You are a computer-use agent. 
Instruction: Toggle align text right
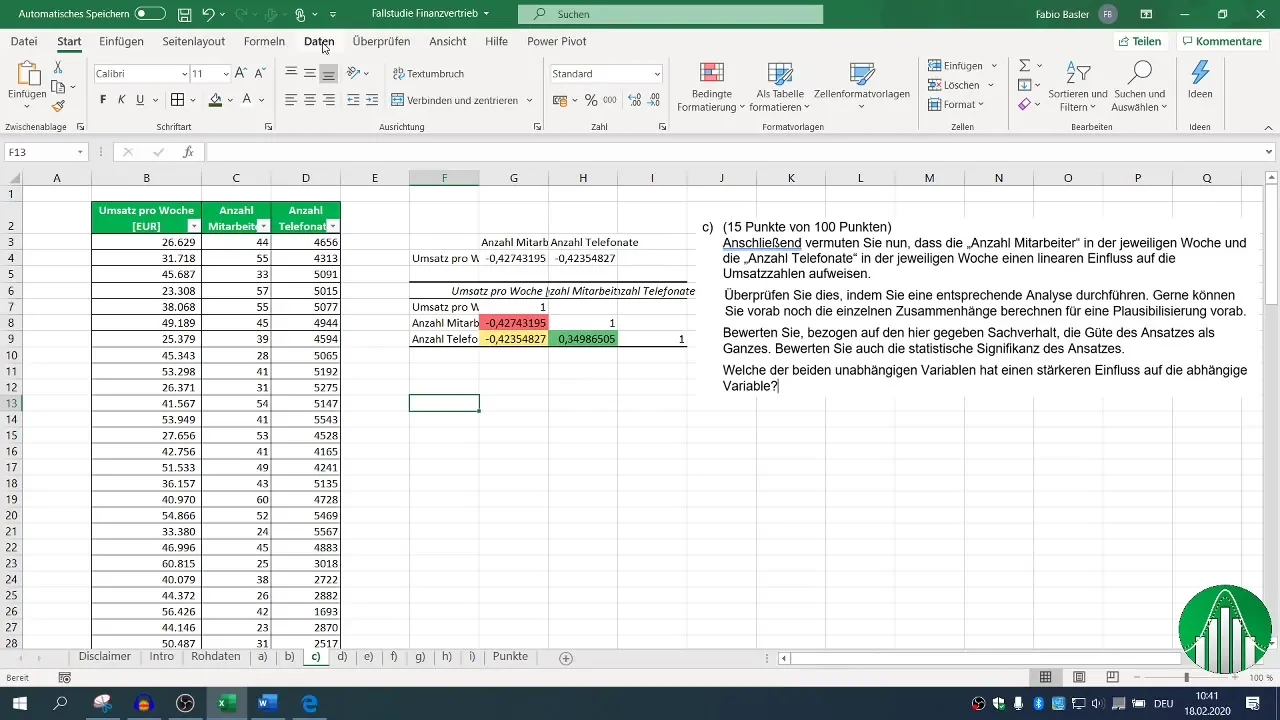click(x=328, y=100)
